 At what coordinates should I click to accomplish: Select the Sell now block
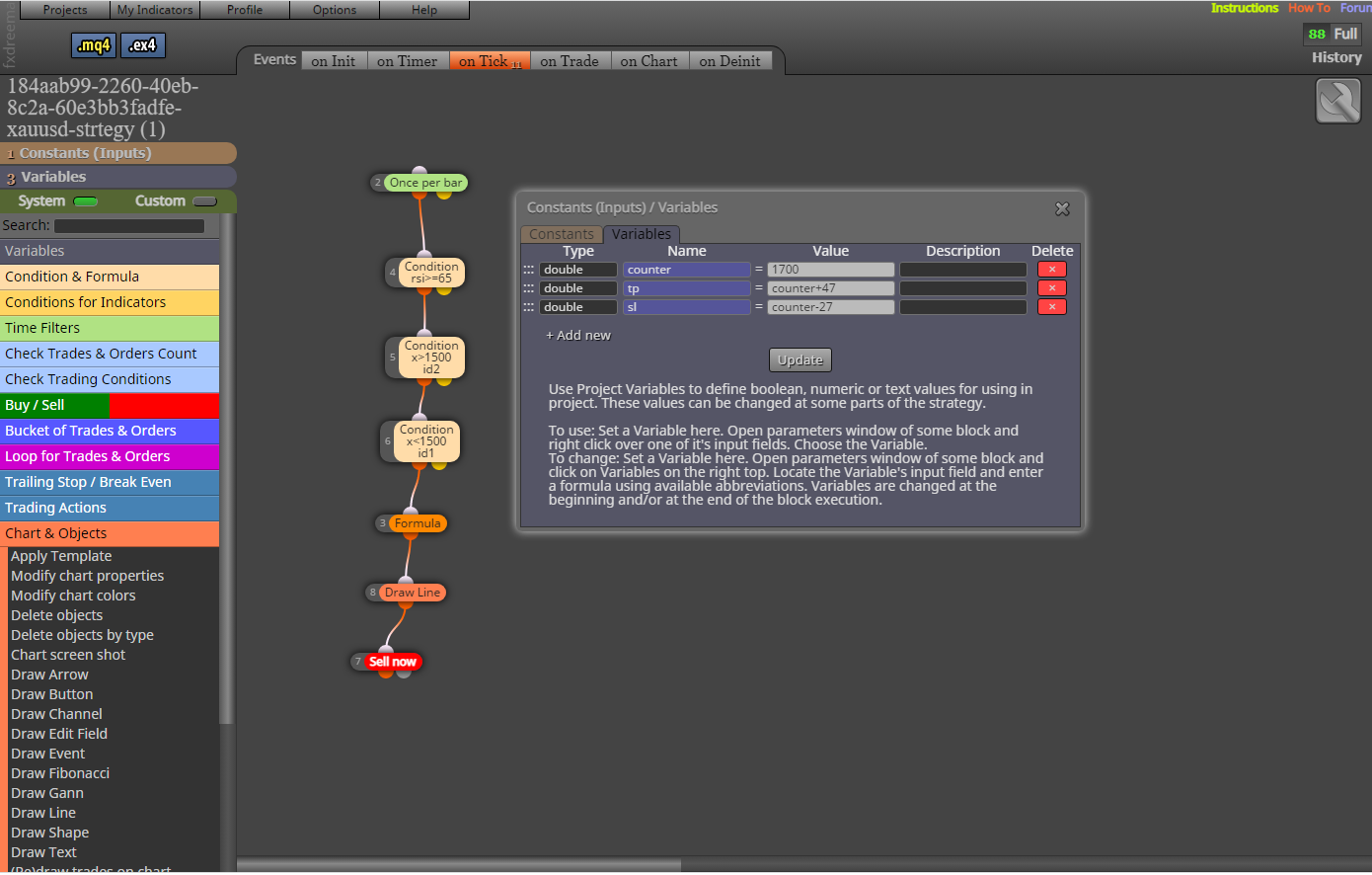click(393, 662)
